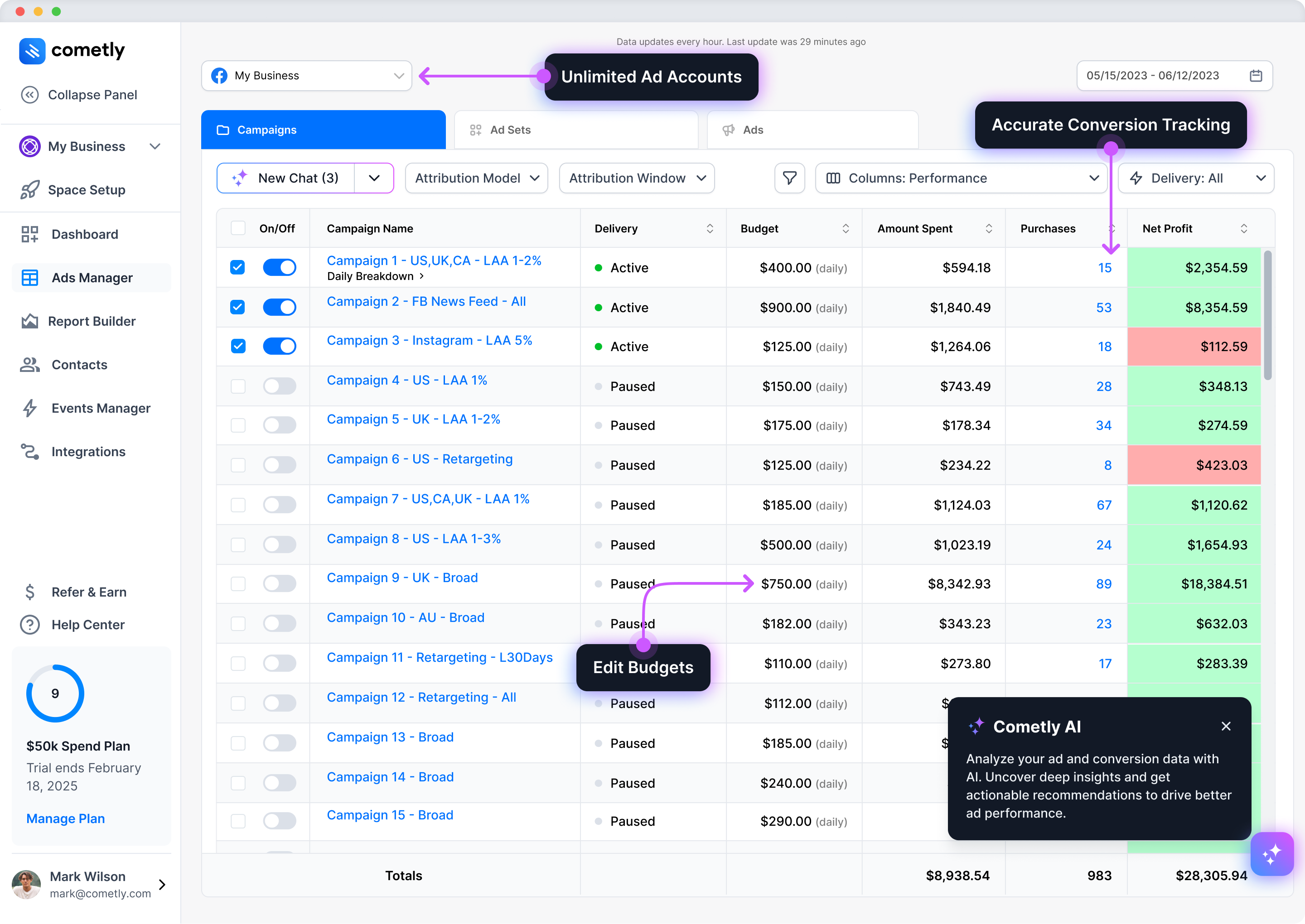Image resolution: width=1305 pixels, height=924 pixels.
Task: Open Columns: Performance dropdown
Action: point(961,178)
